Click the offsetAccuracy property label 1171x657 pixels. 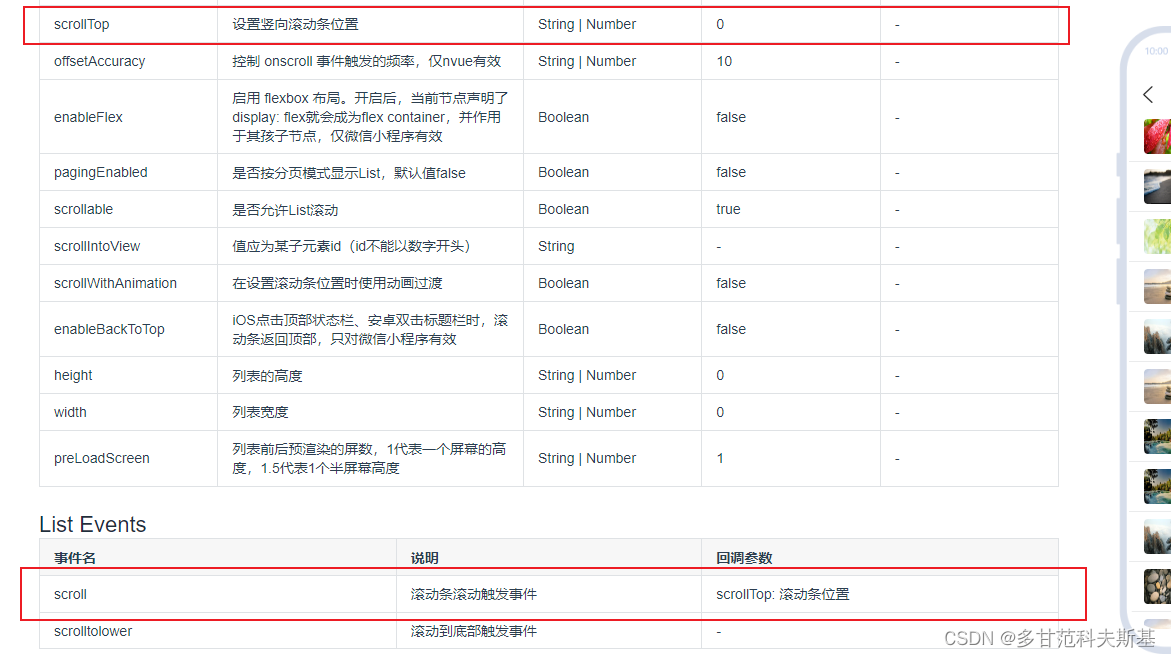tap(96, 61)
